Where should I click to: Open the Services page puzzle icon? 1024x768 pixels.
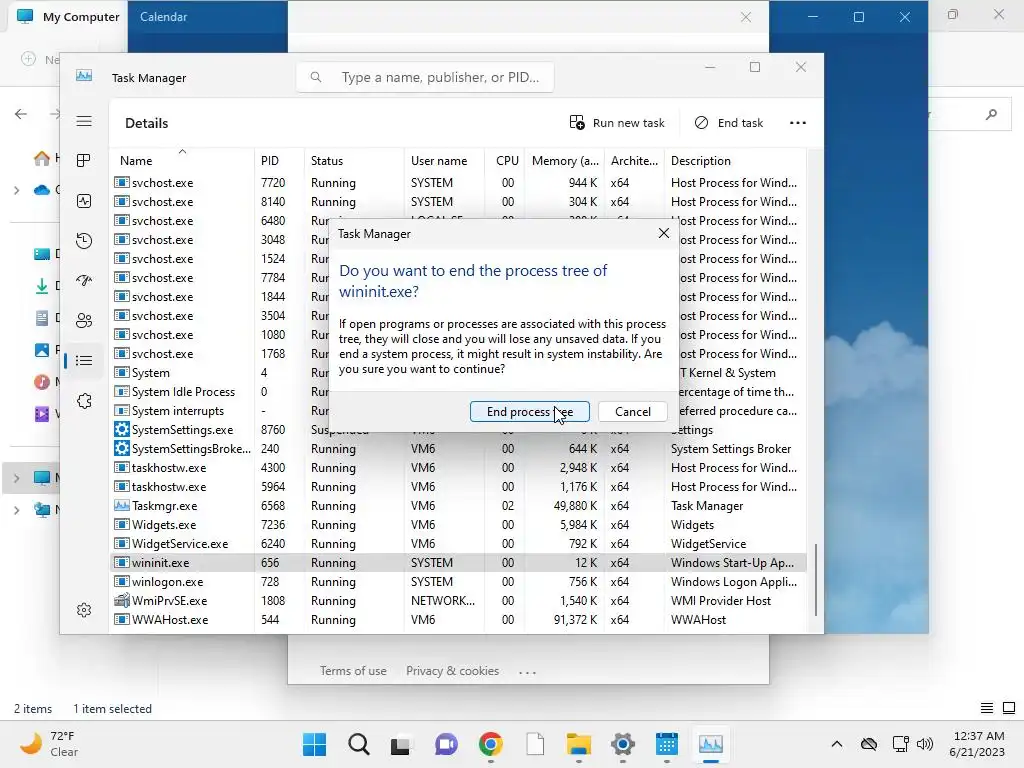(84, 401)
